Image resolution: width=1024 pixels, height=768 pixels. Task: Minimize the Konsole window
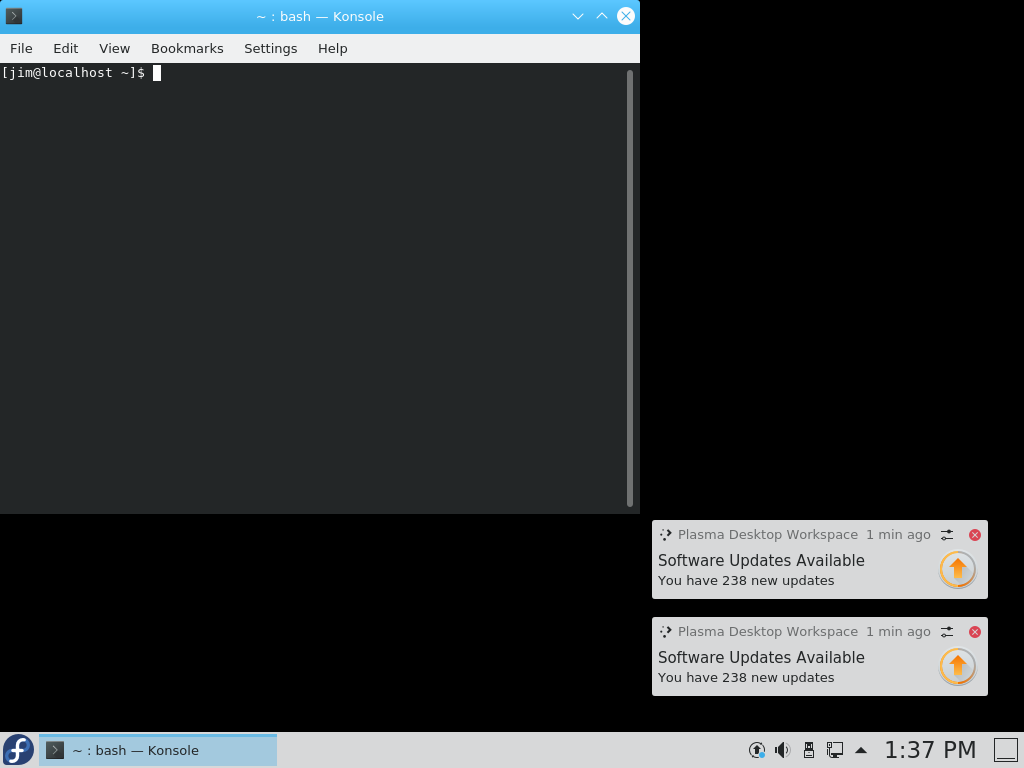577,16
